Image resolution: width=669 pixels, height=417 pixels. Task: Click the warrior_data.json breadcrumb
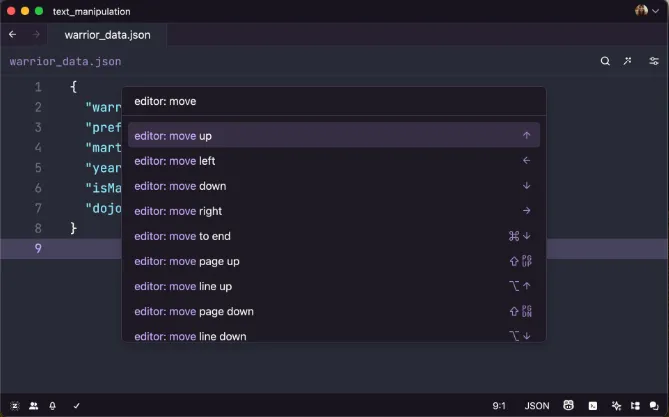tap(65, 61)
